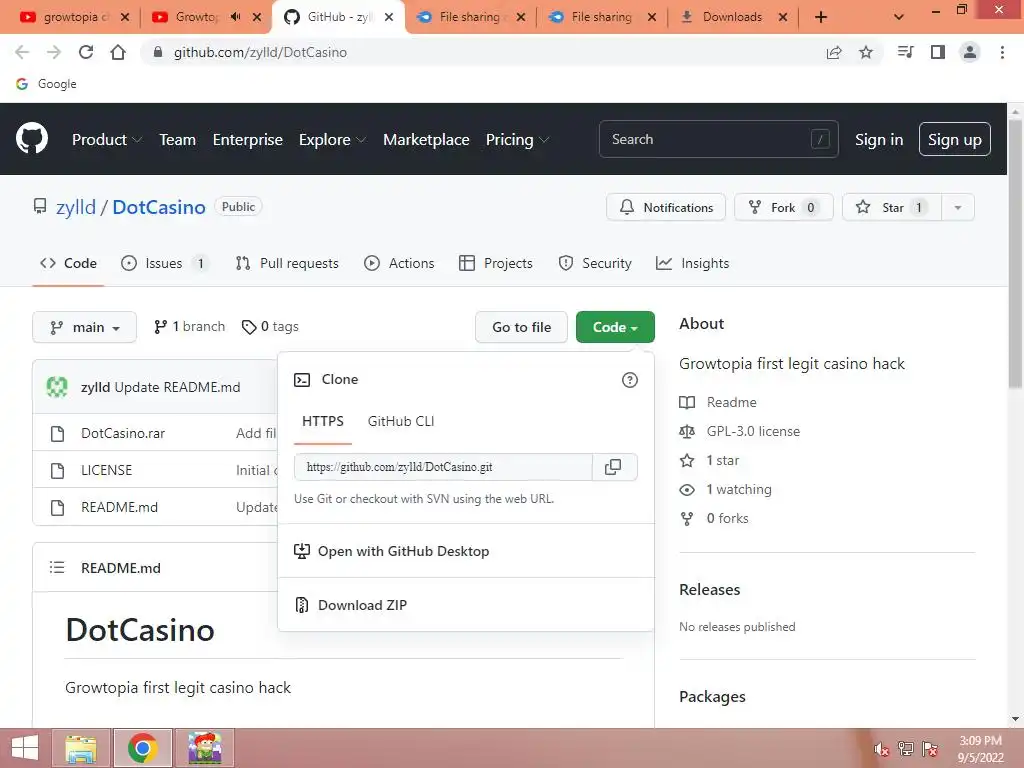
Task: Open the Insights tab
Action: pyautogui.click(x=693, y=263)
